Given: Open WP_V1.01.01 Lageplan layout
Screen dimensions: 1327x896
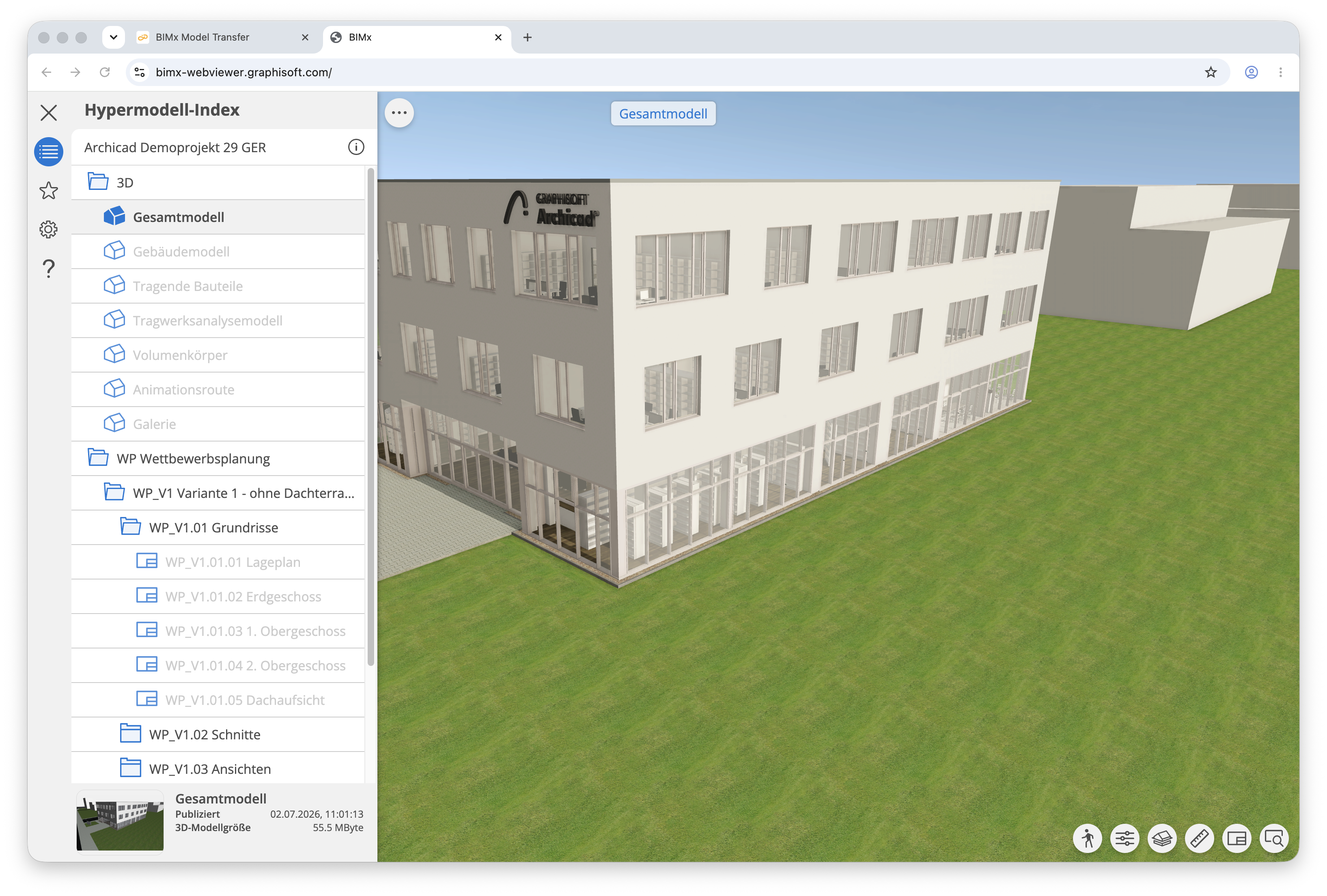Looking at the screenshot, I should tap(218, 562).
